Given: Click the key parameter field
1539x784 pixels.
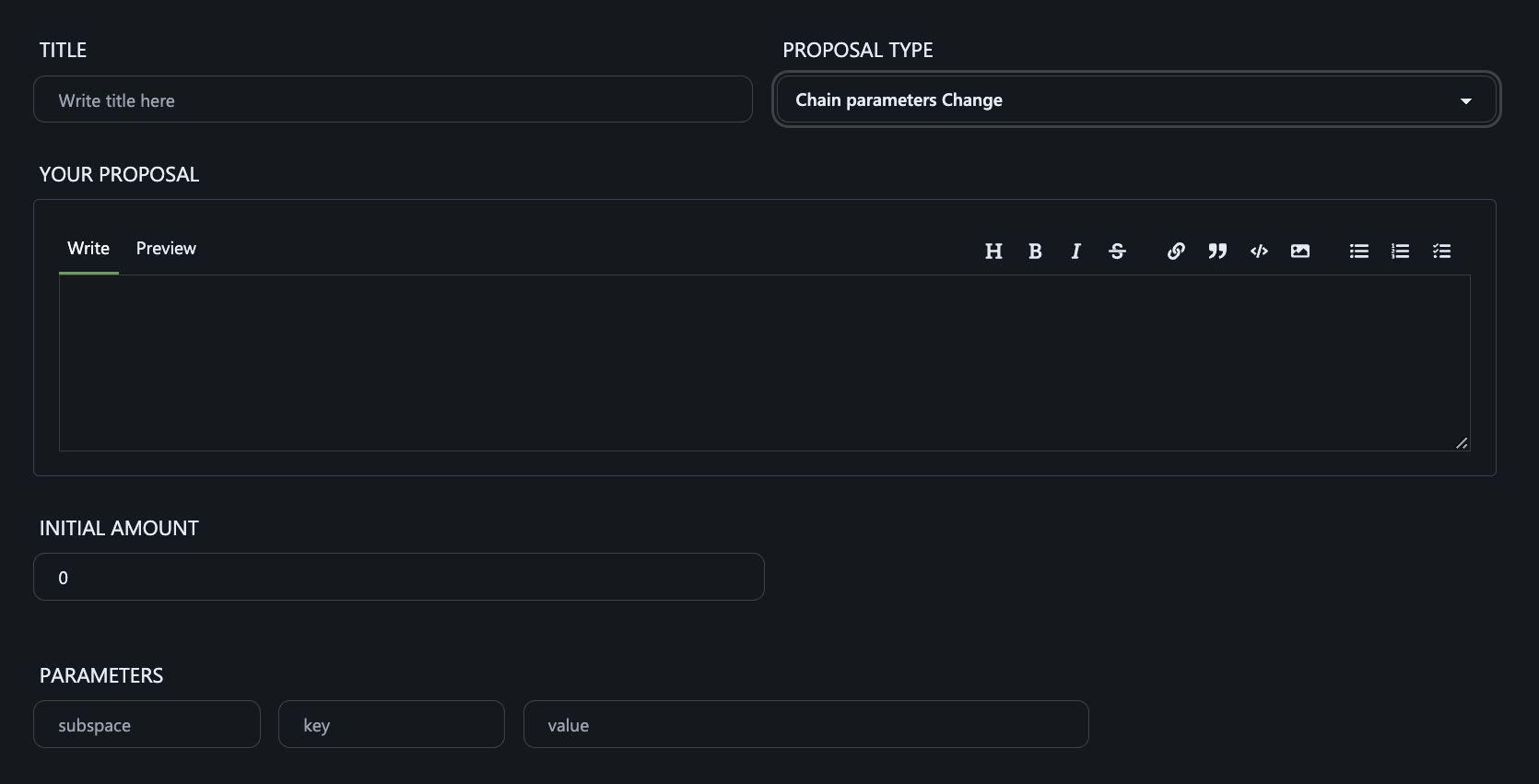Looking at the screenshot, I should [392, 725].
